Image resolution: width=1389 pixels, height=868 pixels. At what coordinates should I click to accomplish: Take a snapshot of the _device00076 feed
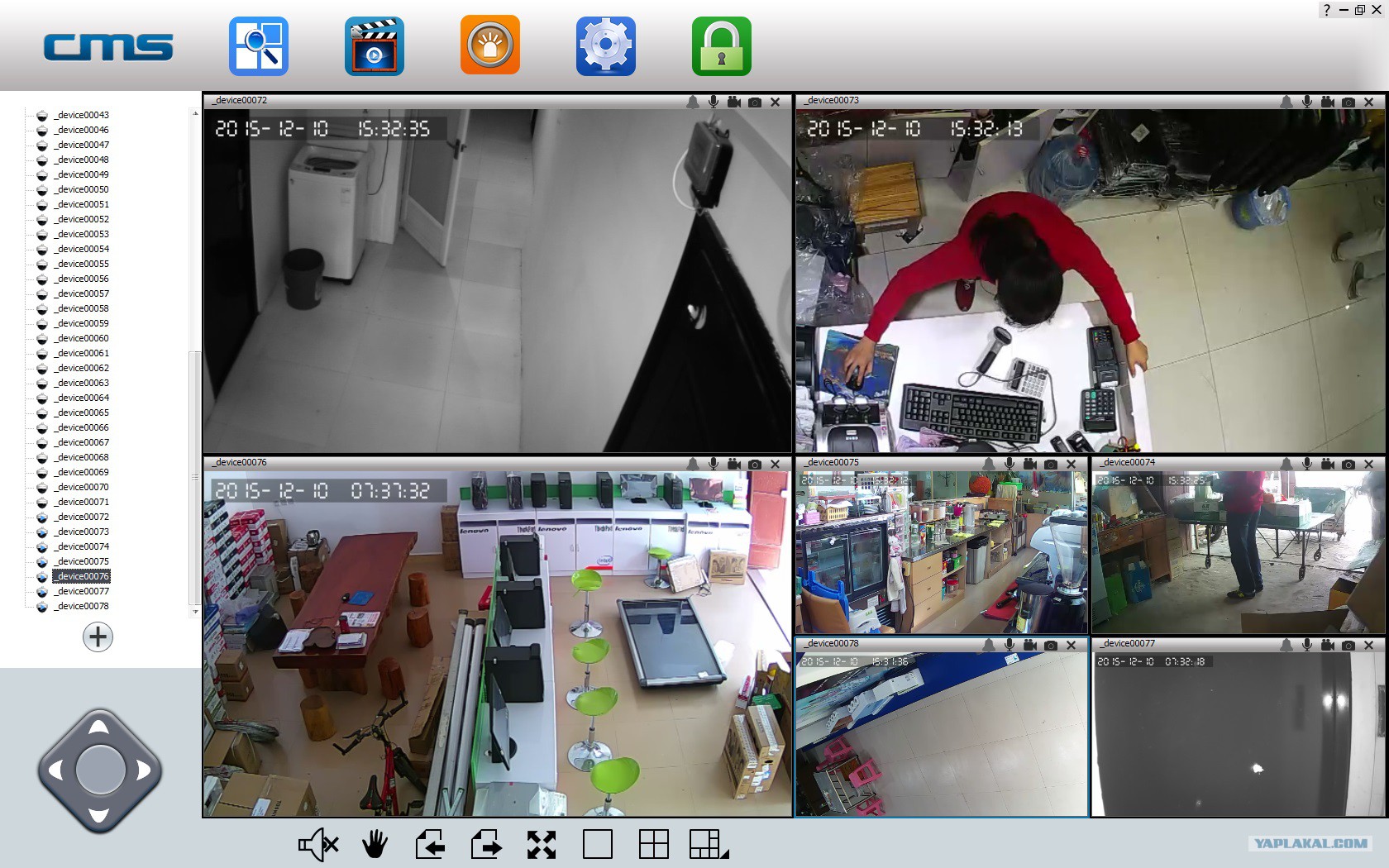click(755, 464)
